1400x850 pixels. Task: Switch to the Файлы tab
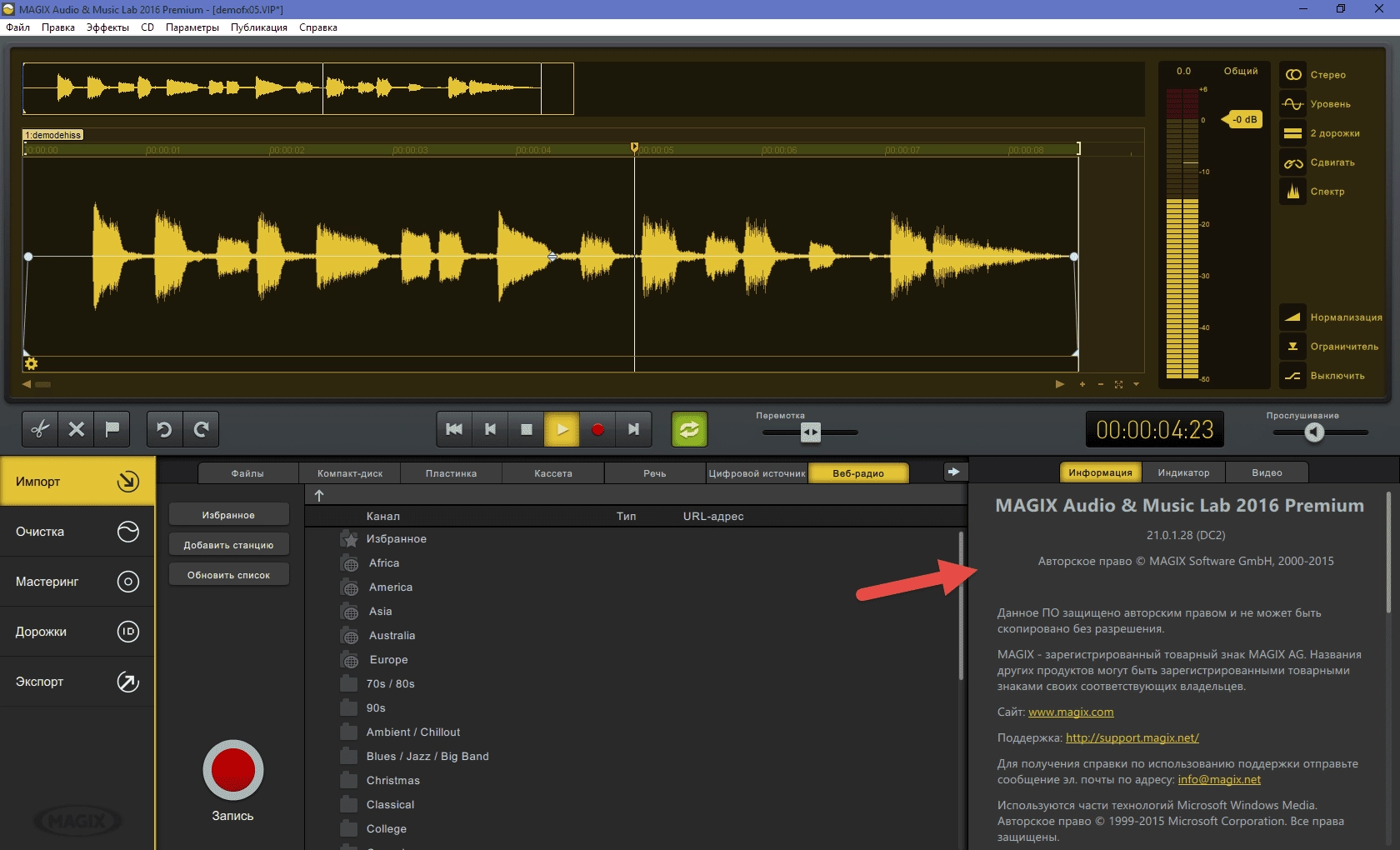coord(247,473)
